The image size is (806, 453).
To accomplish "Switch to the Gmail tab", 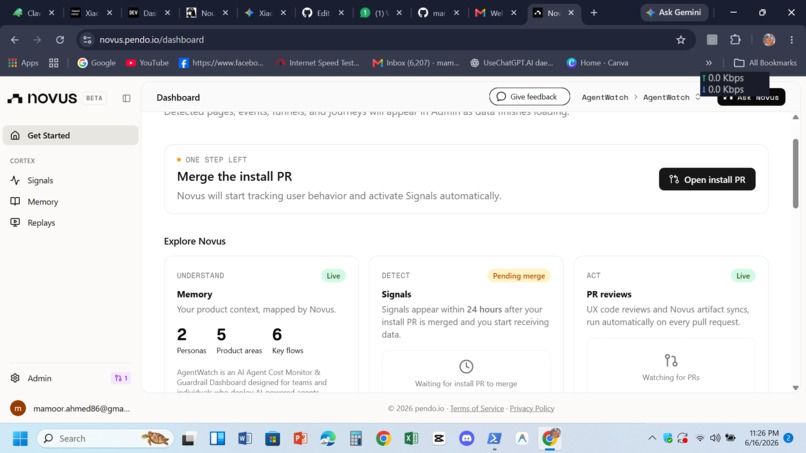I will [x=497, y=13].
